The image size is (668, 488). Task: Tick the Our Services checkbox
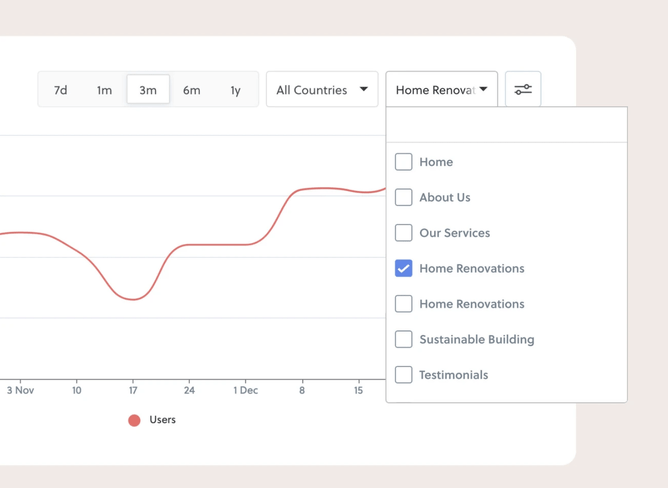click(x=404, y=233)
